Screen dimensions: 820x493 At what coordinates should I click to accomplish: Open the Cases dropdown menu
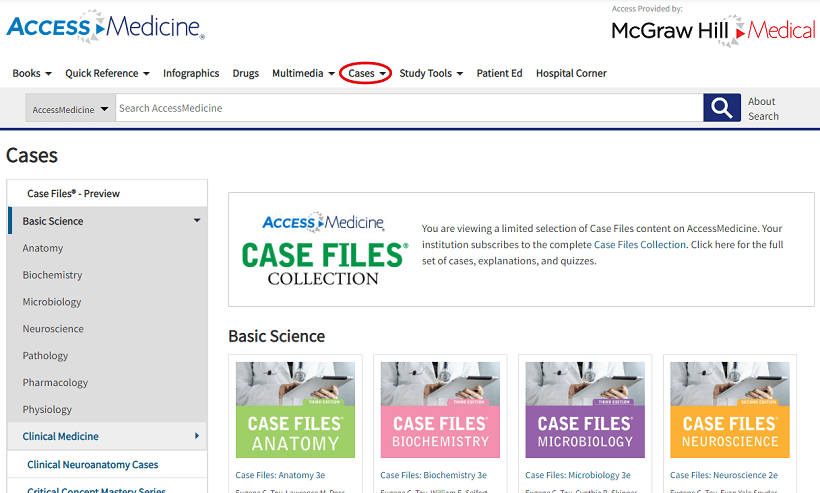pos(366,73)
